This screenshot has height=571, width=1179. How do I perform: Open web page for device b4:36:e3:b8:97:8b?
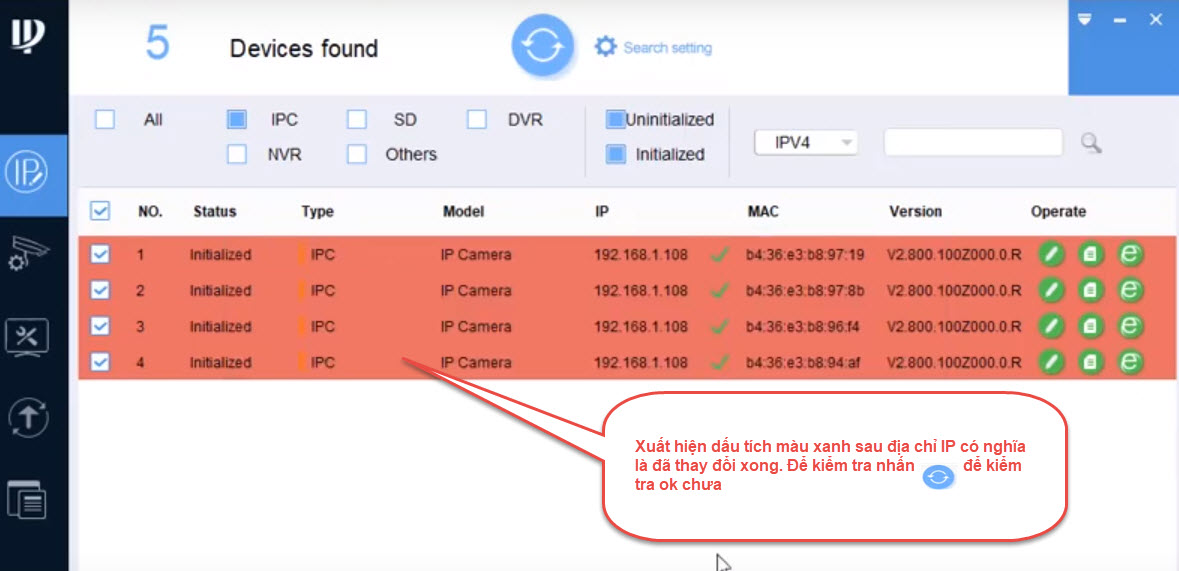1129,290
